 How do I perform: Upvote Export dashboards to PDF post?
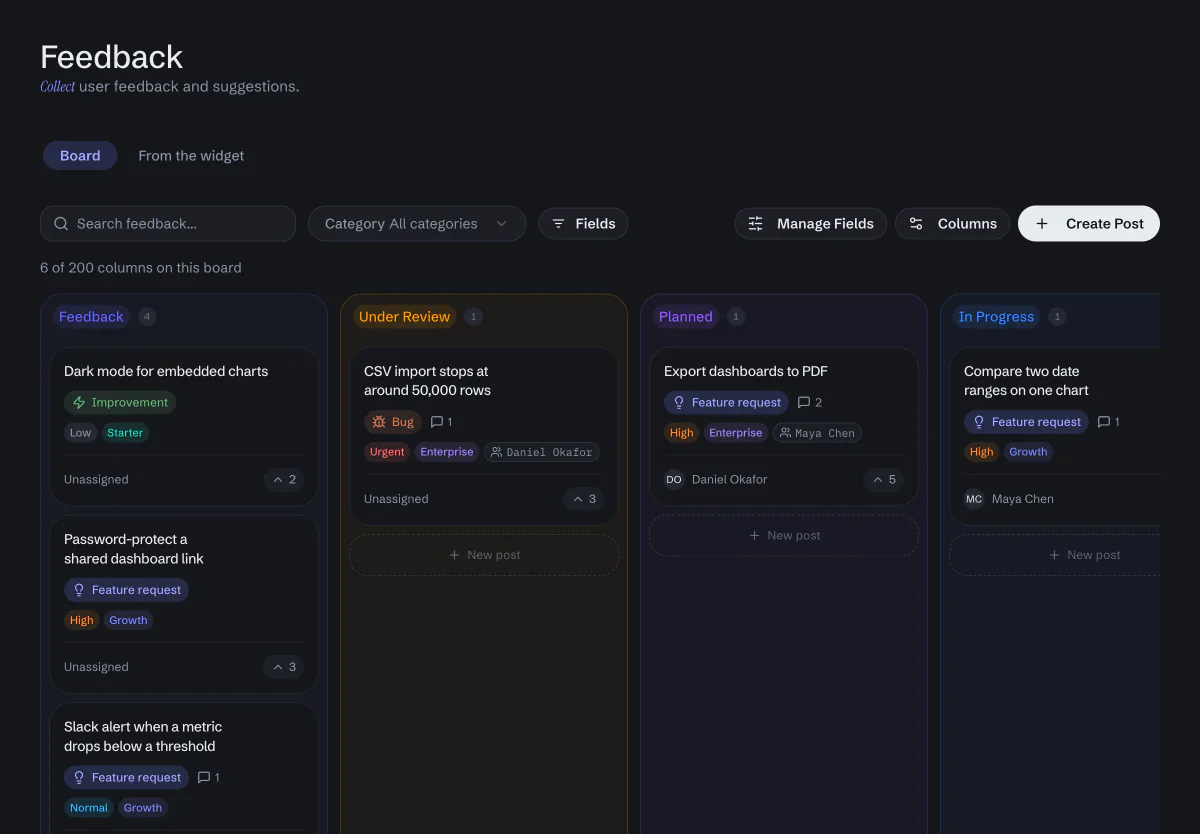pyautogui.click(x=885, y=480)
